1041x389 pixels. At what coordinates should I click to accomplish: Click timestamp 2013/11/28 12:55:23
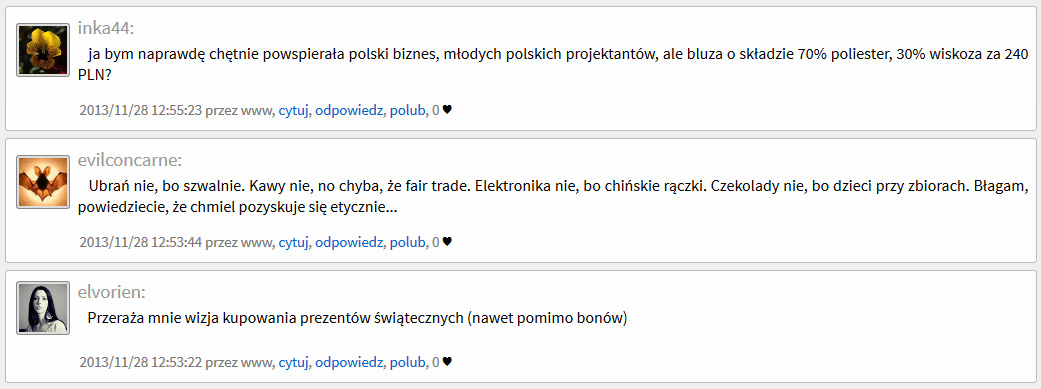pos(140,111)
